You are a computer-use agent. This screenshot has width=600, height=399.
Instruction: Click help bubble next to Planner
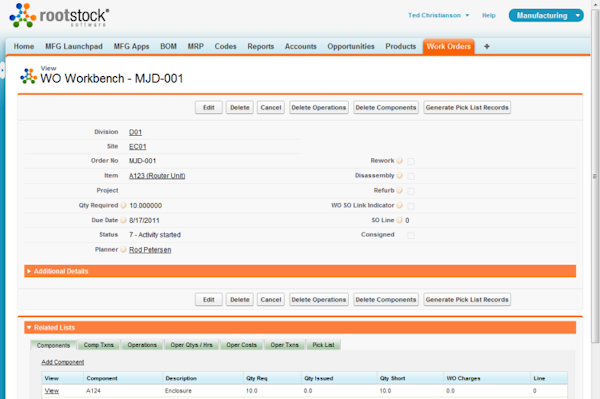[x=123, y=249]
